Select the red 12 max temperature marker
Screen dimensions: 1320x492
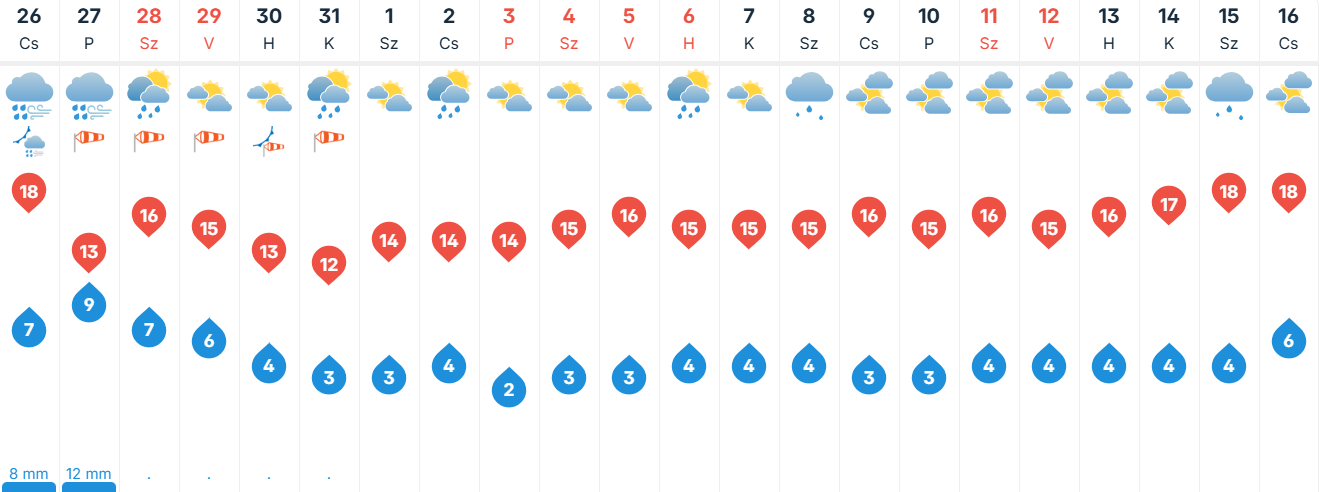(329, 264)
